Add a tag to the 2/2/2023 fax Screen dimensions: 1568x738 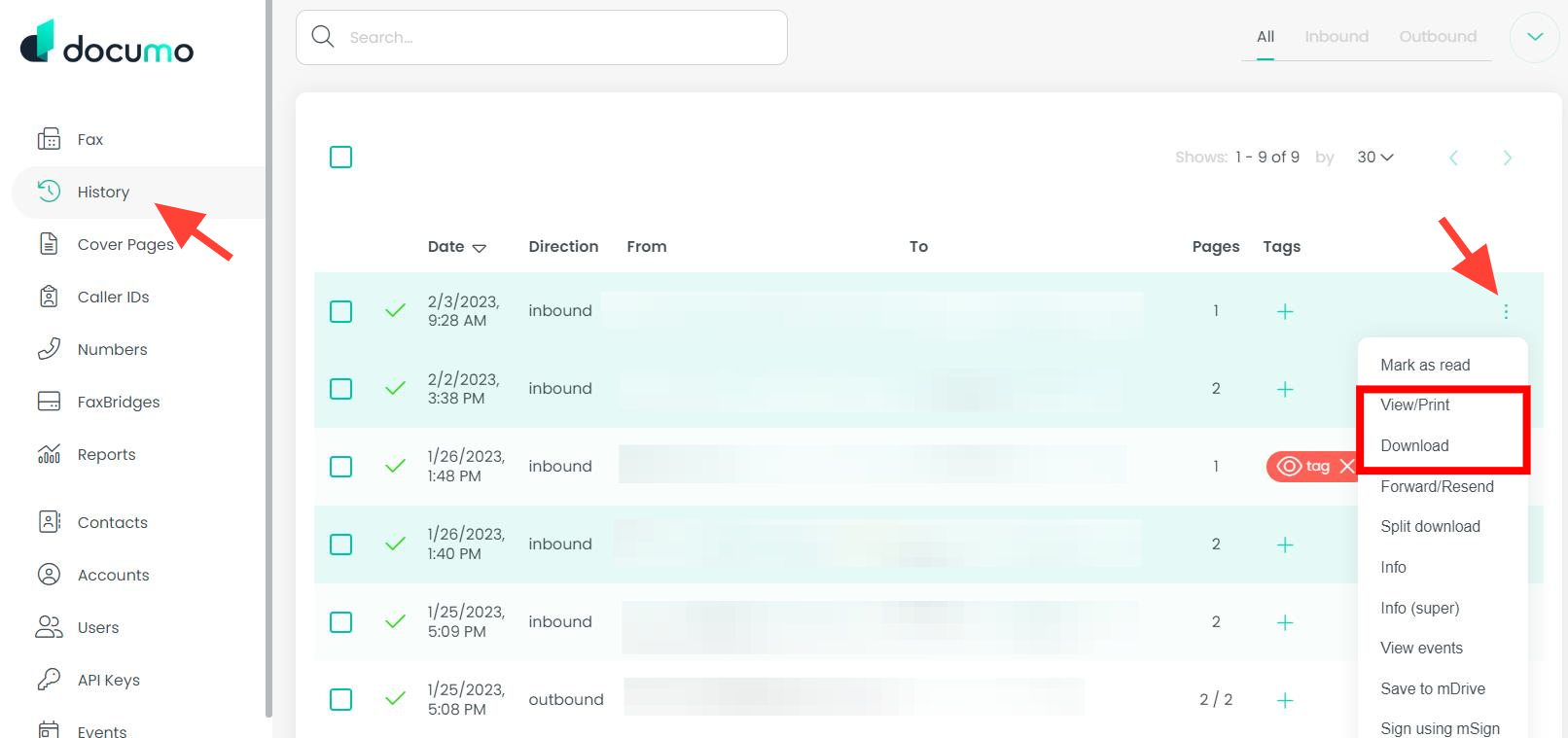pyautogui.click(x=1285, y=389)
